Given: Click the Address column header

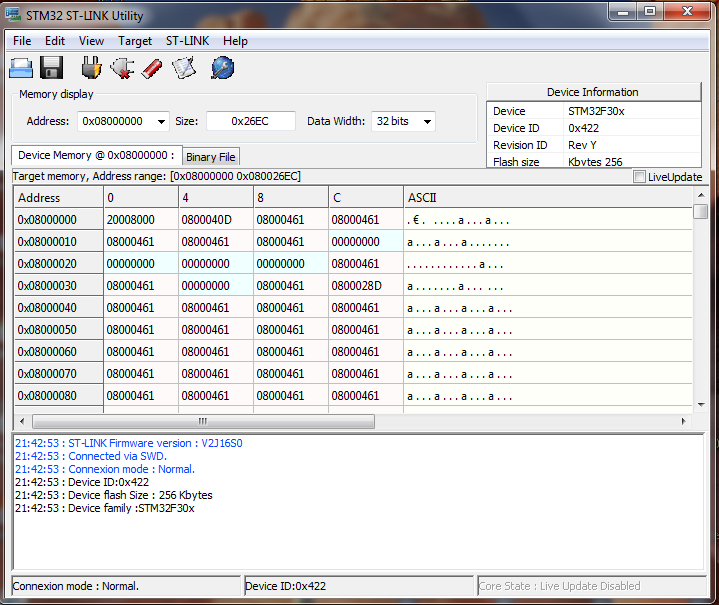Looking at the screenshot, I should 59,198.
